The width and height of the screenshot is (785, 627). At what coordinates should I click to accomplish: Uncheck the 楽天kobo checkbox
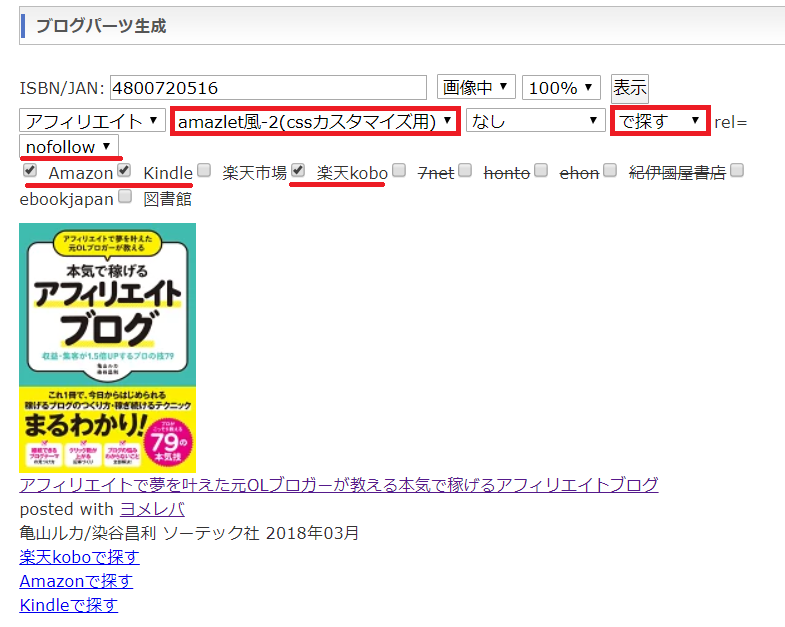point(298,170)
